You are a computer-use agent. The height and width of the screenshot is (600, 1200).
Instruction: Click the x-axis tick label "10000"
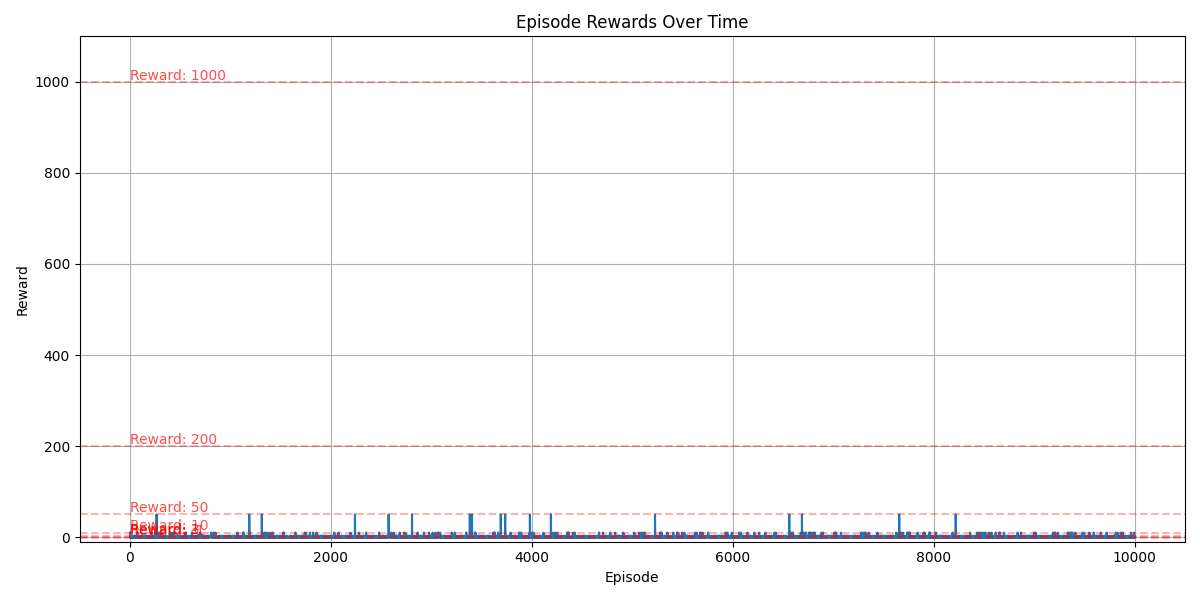(1135, 557)
